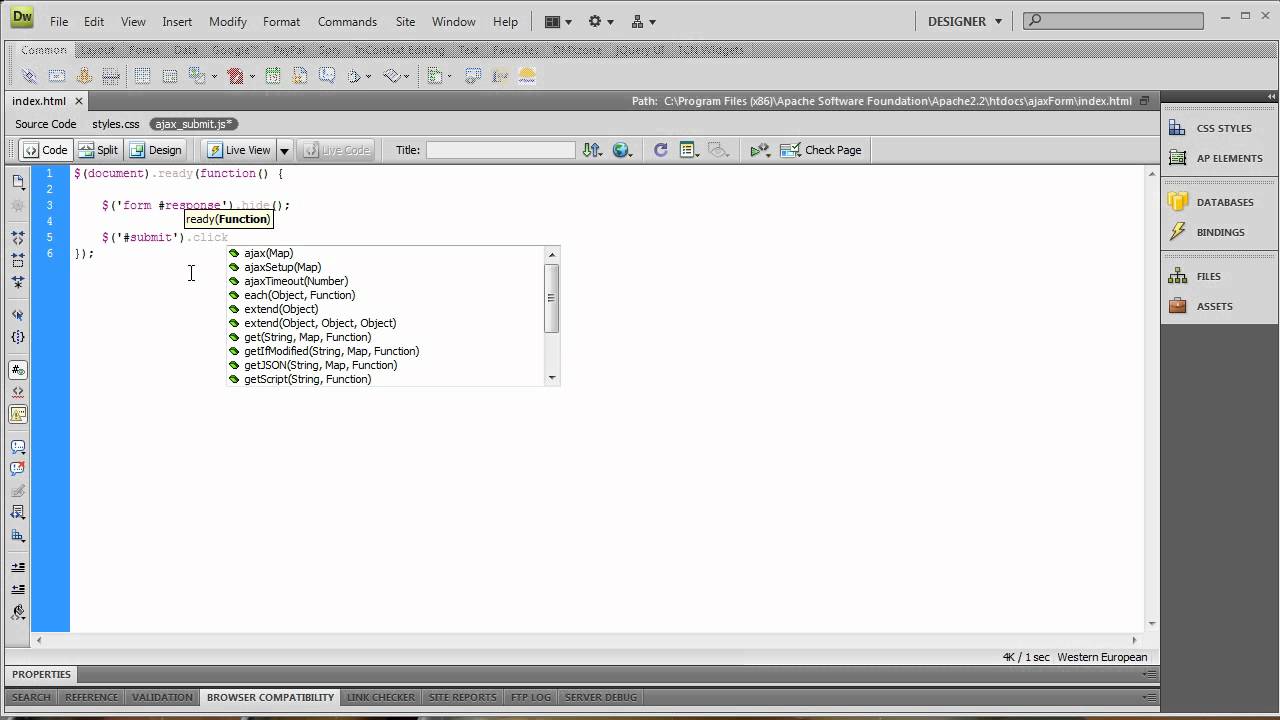Switch to Split view

tap(98, 150)
